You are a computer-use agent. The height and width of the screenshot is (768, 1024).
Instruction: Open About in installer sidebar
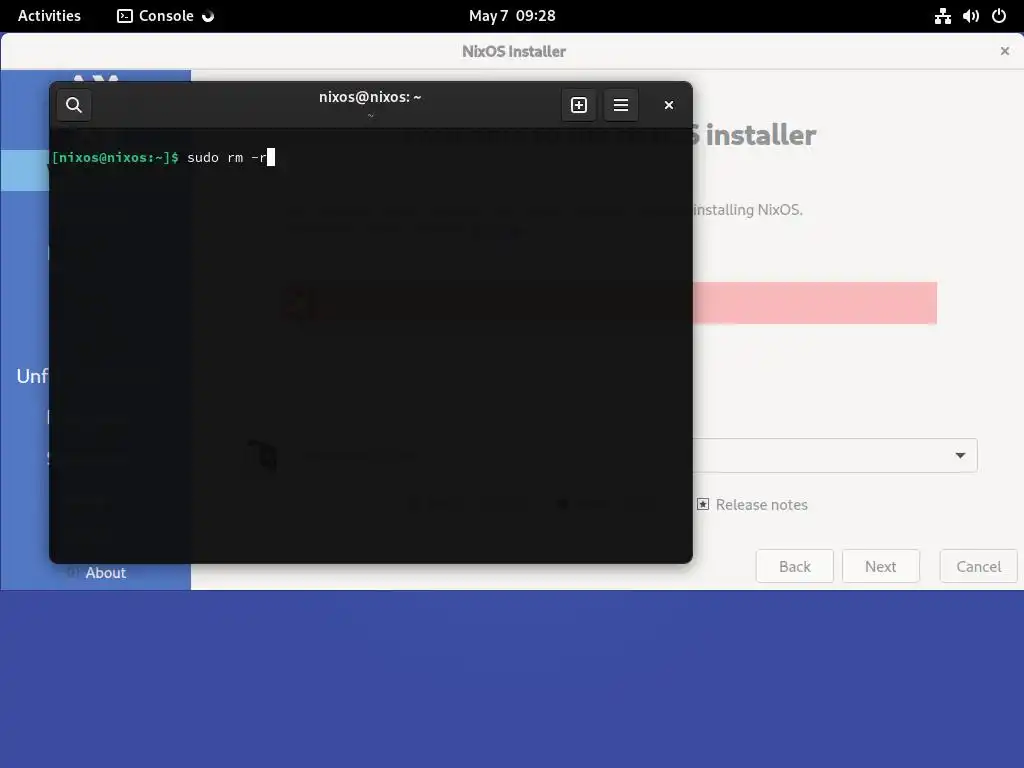(x=105, y=573)
